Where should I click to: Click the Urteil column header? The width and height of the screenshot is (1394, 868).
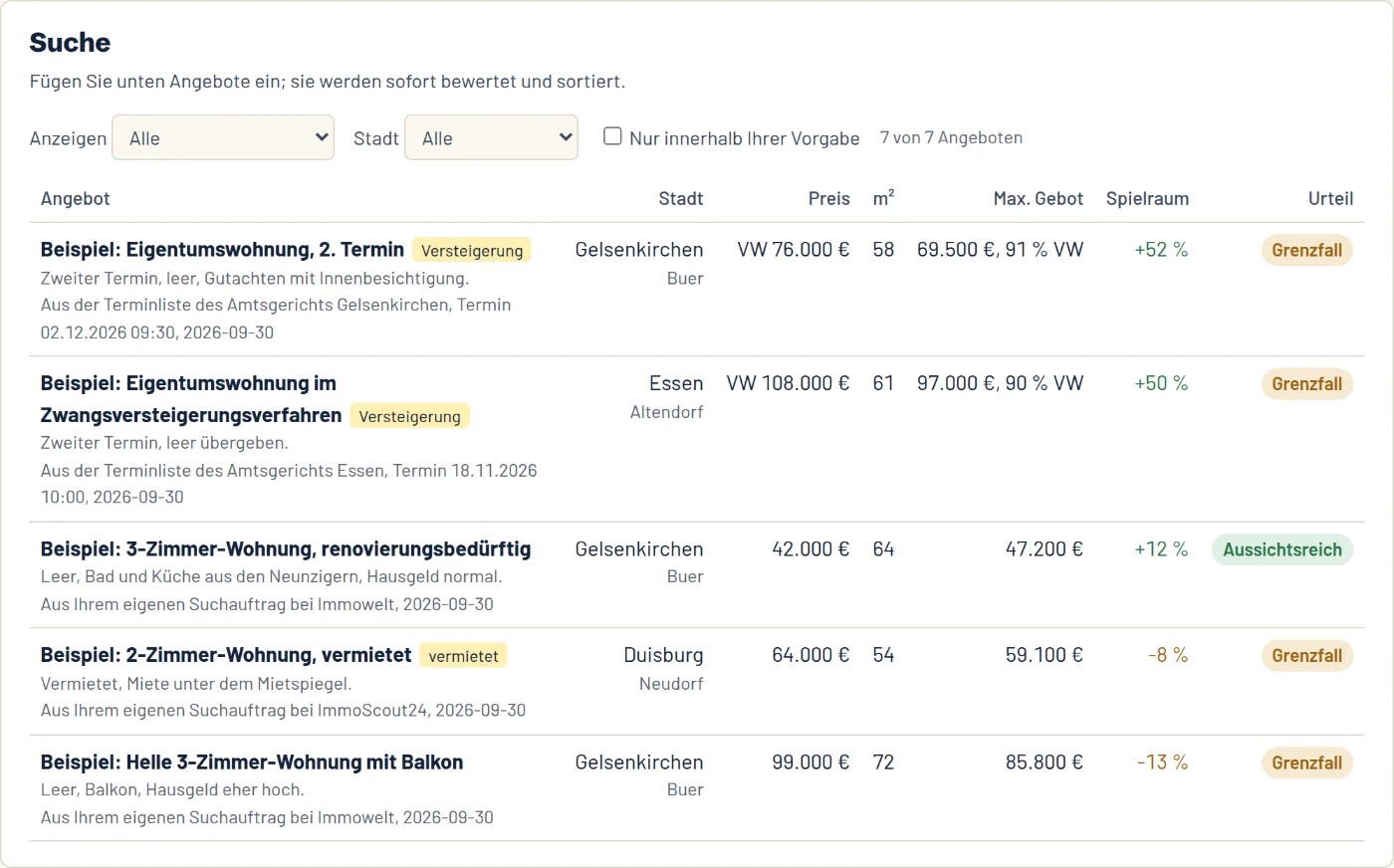[1330, 198]
